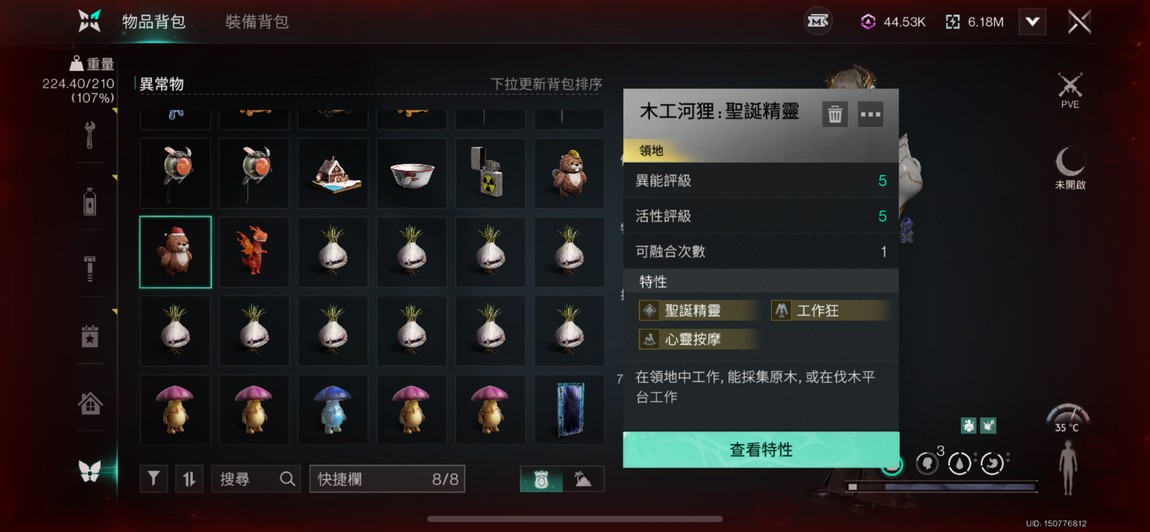Select the house territory category in sidebar

click(x=90, y=403)
